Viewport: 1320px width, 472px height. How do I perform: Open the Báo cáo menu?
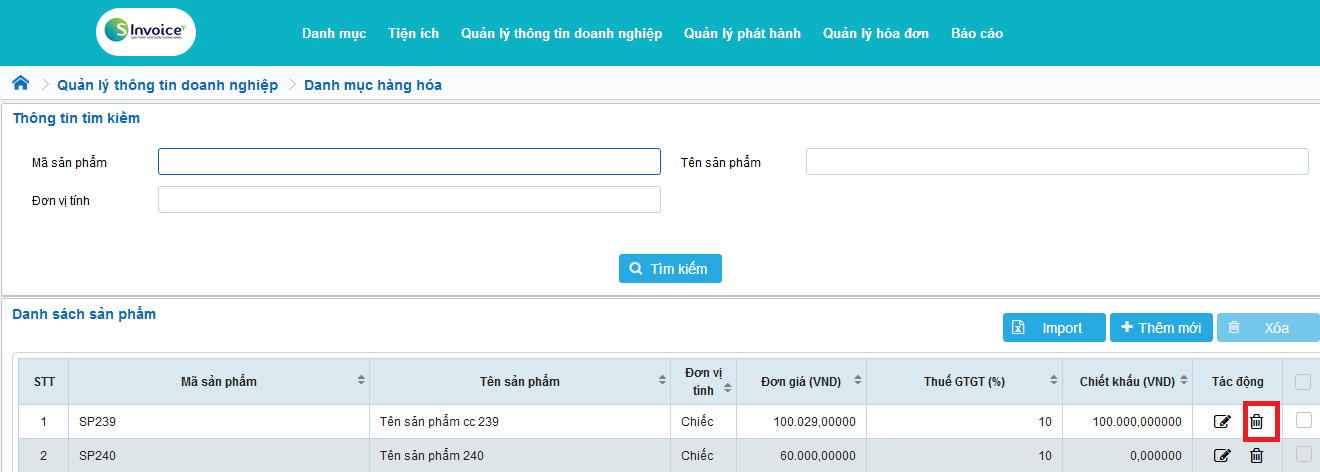pyautogui.click(x=976, y=33)
